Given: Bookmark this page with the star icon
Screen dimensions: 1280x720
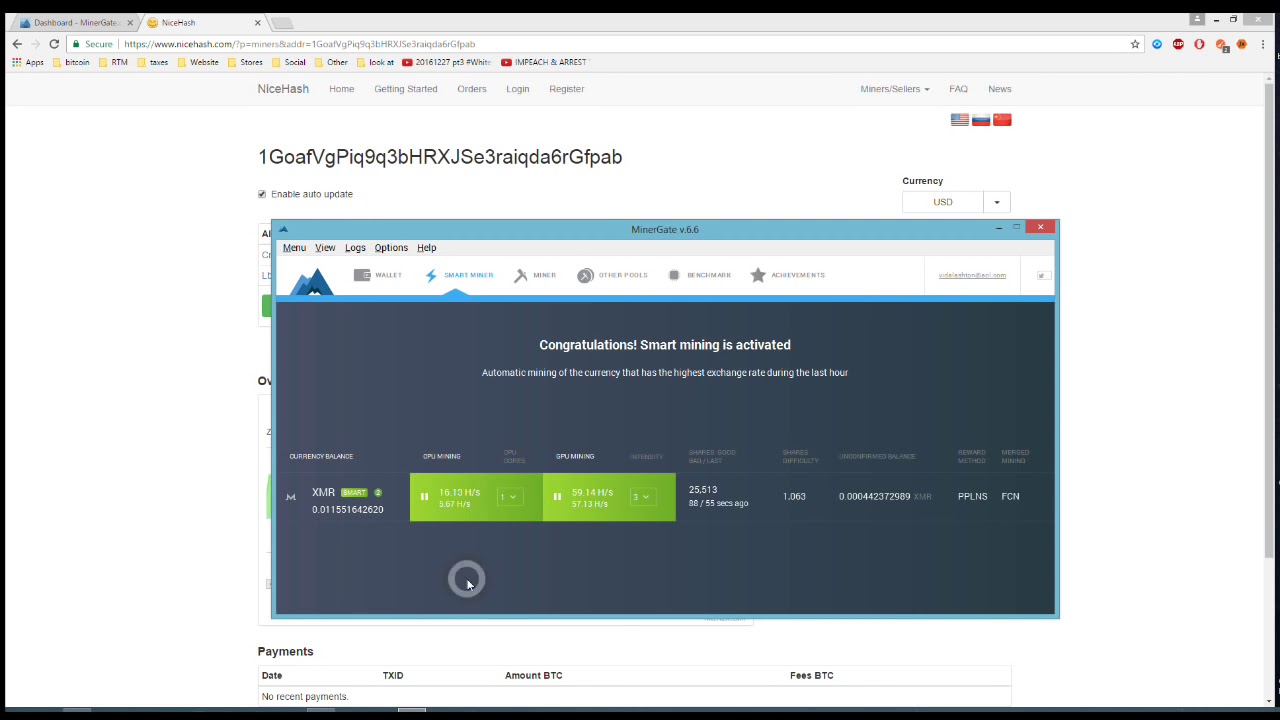Looking at the screenshot, I should click(1135, 44).
